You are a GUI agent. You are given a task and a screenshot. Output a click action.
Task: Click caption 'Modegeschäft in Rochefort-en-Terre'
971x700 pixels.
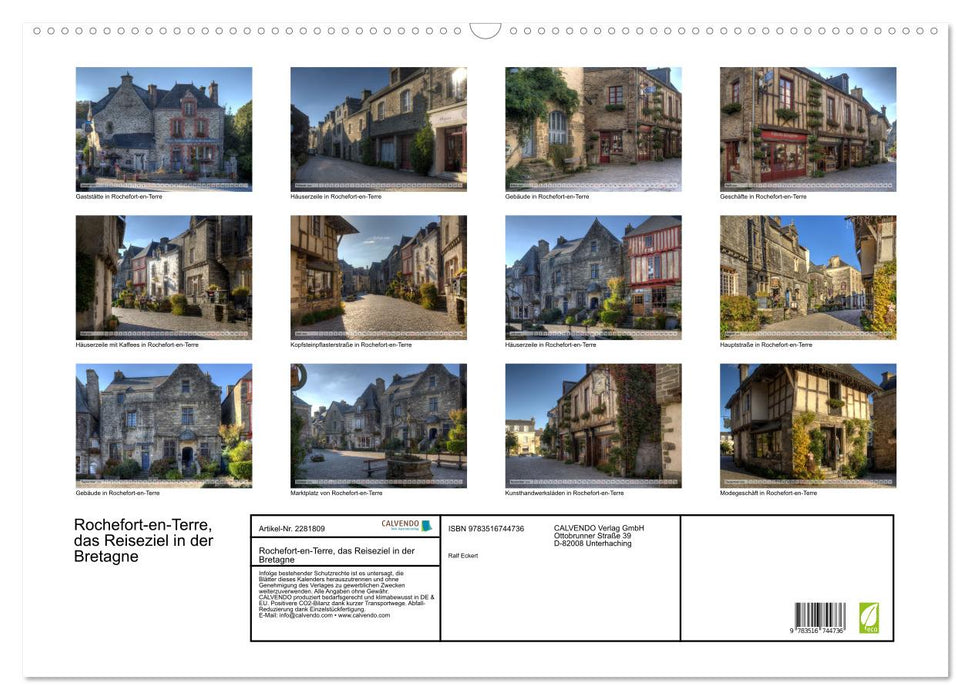click(769, 493)
